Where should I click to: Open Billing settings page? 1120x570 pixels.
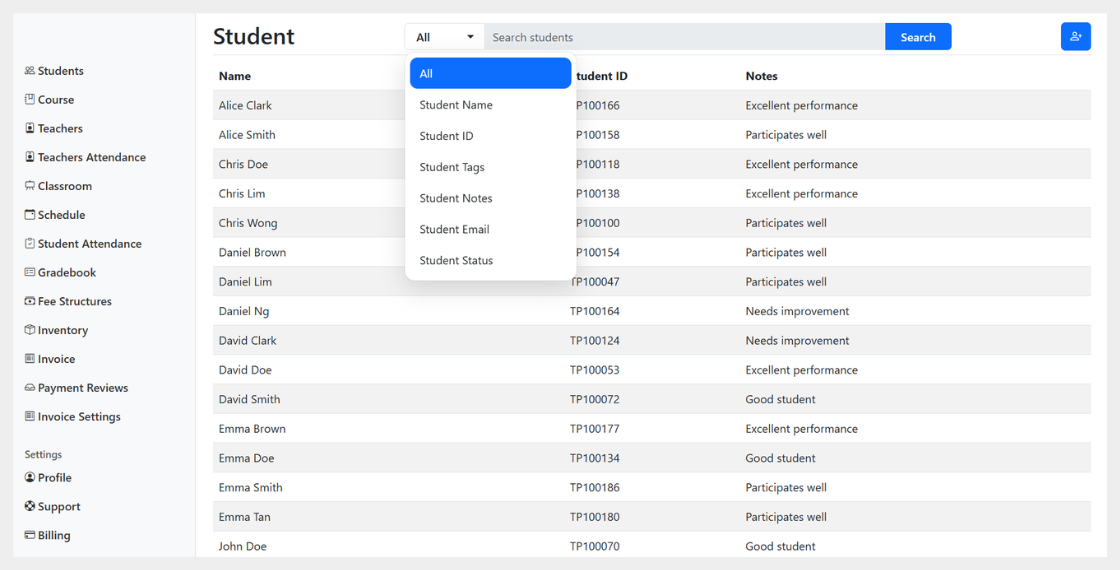[x=54, y=535]
